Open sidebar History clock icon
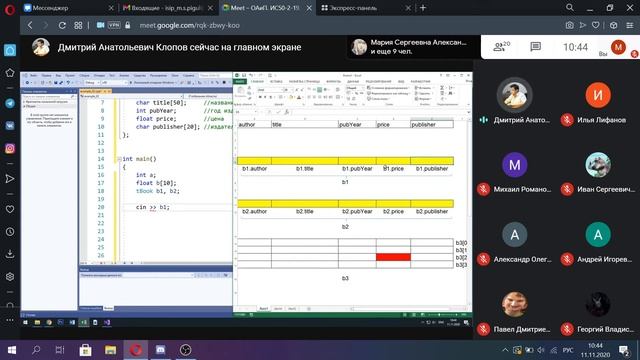Image resolution: width=640 pixels, height=360 pixels. 10,232
